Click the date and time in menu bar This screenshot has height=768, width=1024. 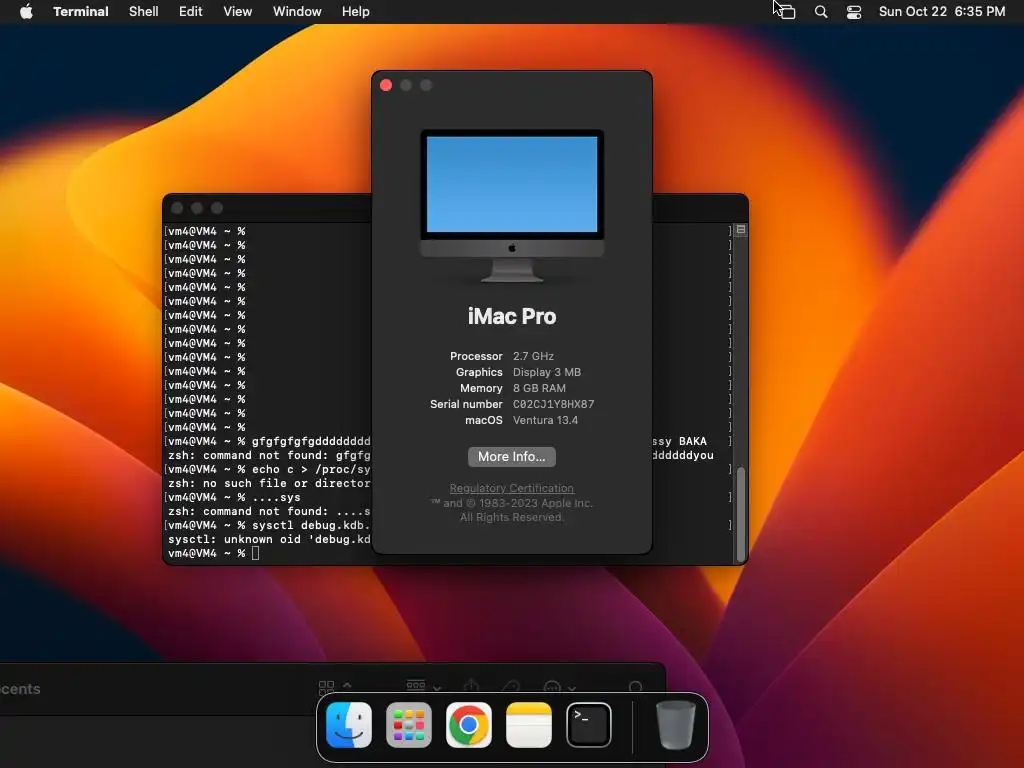(942, 11)
